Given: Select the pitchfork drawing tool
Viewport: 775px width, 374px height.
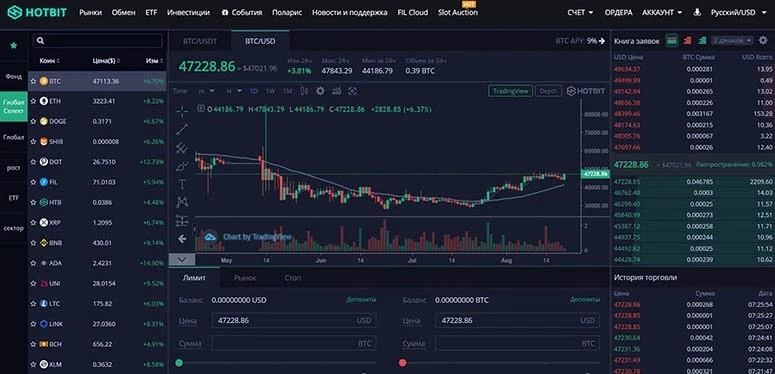Looking at the screenshot, I should [x=182, y=147].
